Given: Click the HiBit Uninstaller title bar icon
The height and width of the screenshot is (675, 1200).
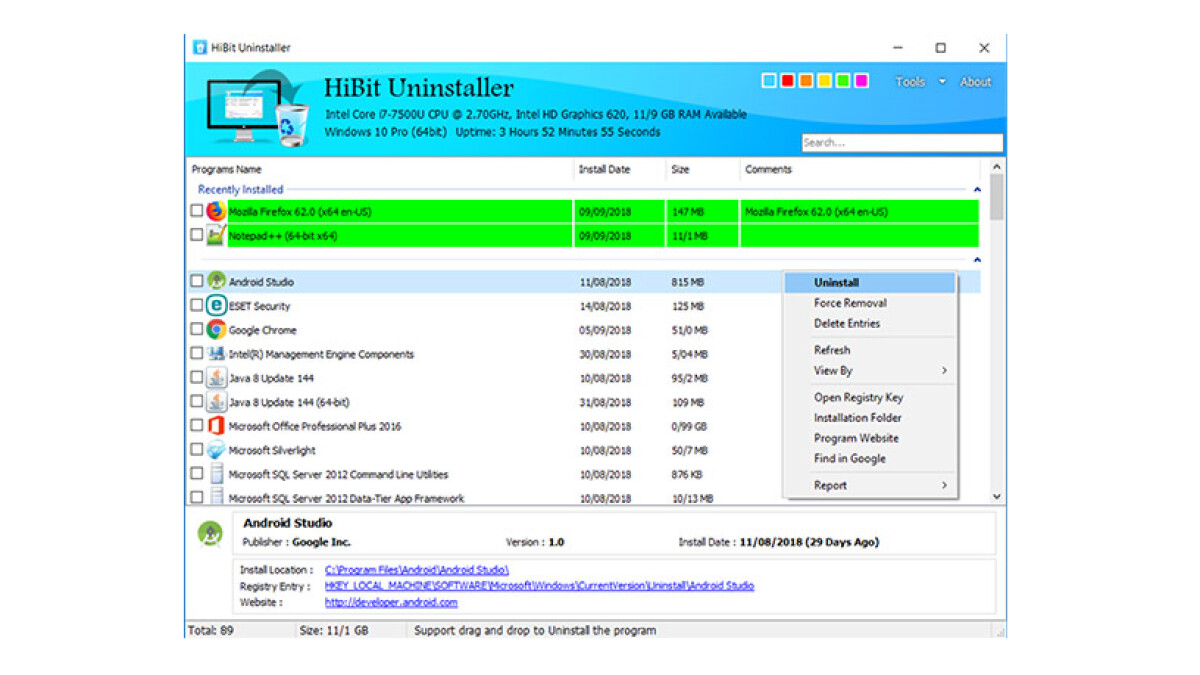Looking at the screenshot, I should [200, 48].
